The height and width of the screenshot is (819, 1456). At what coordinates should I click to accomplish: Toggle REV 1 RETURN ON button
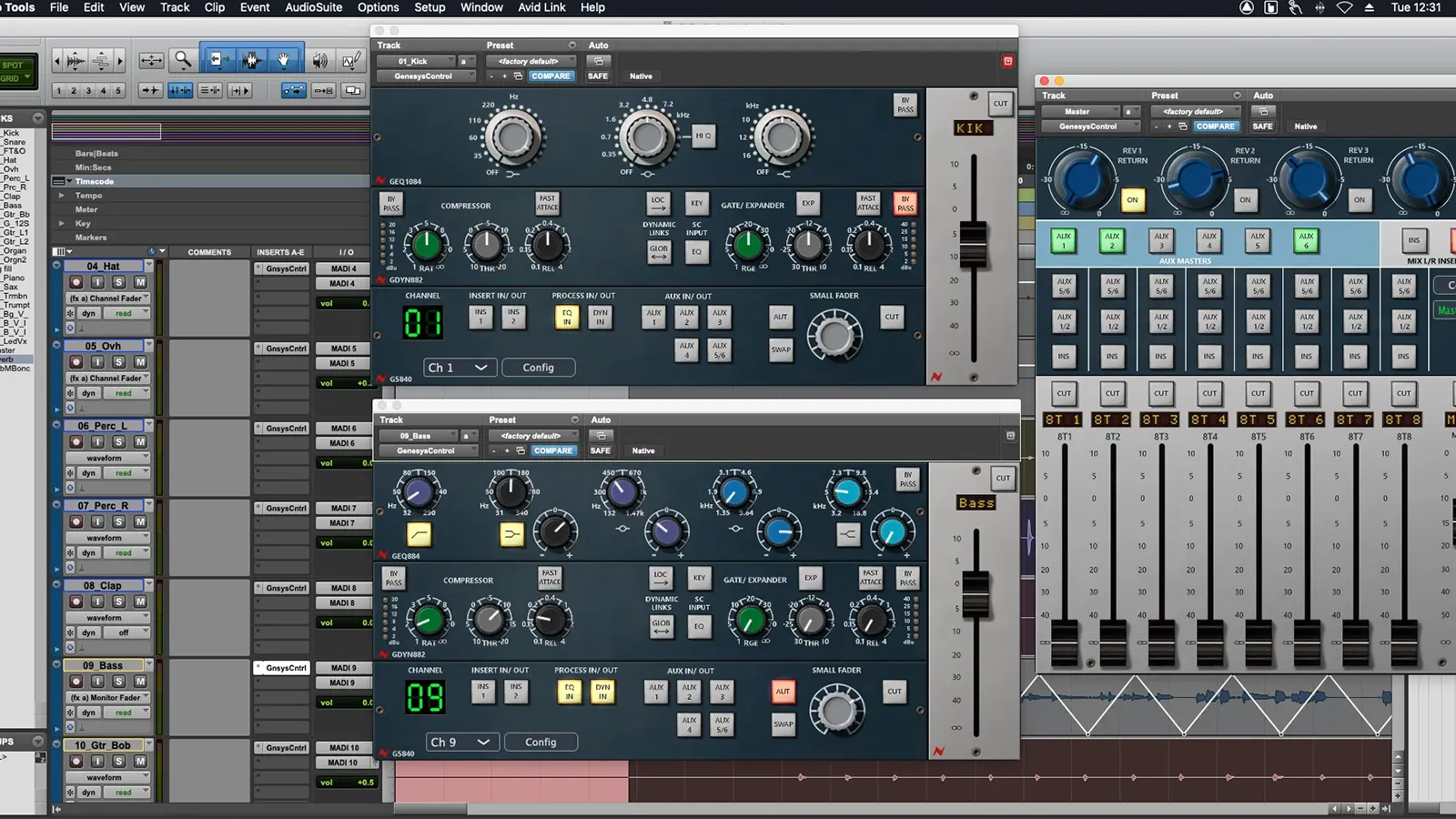tap(1132, 199)
